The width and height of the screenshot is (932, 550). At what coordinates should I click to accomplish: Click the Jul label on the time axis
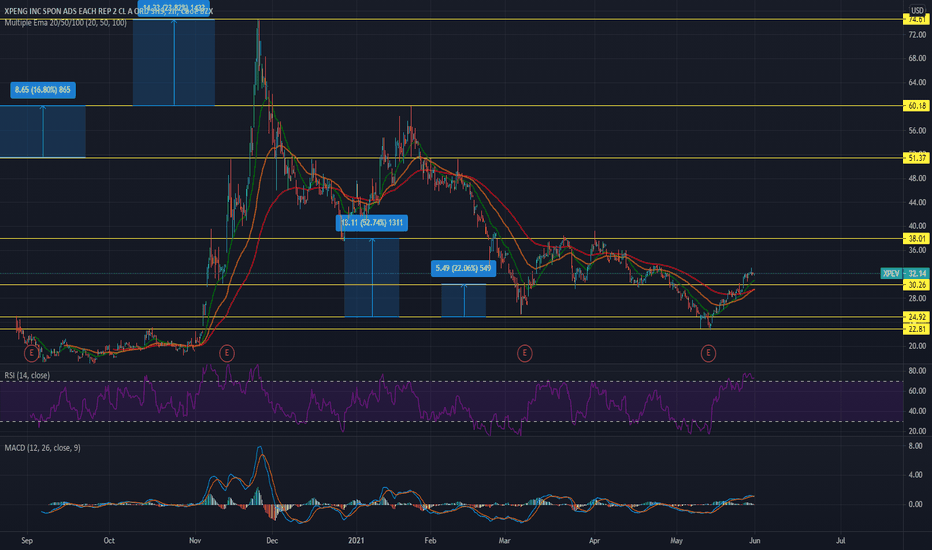(x=840, y=540)
